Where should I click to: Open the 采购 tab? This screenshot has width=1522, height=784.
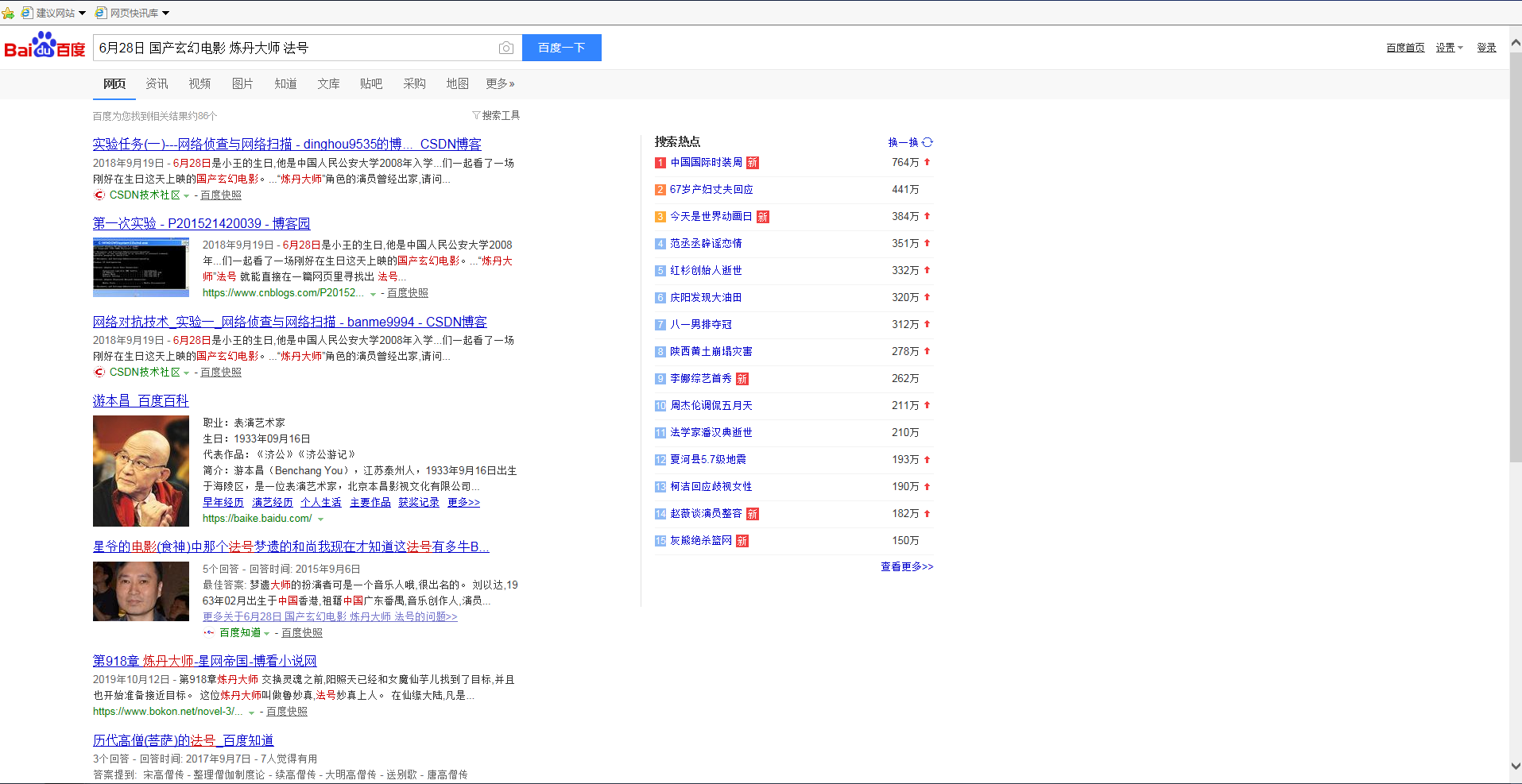point(414,83)
